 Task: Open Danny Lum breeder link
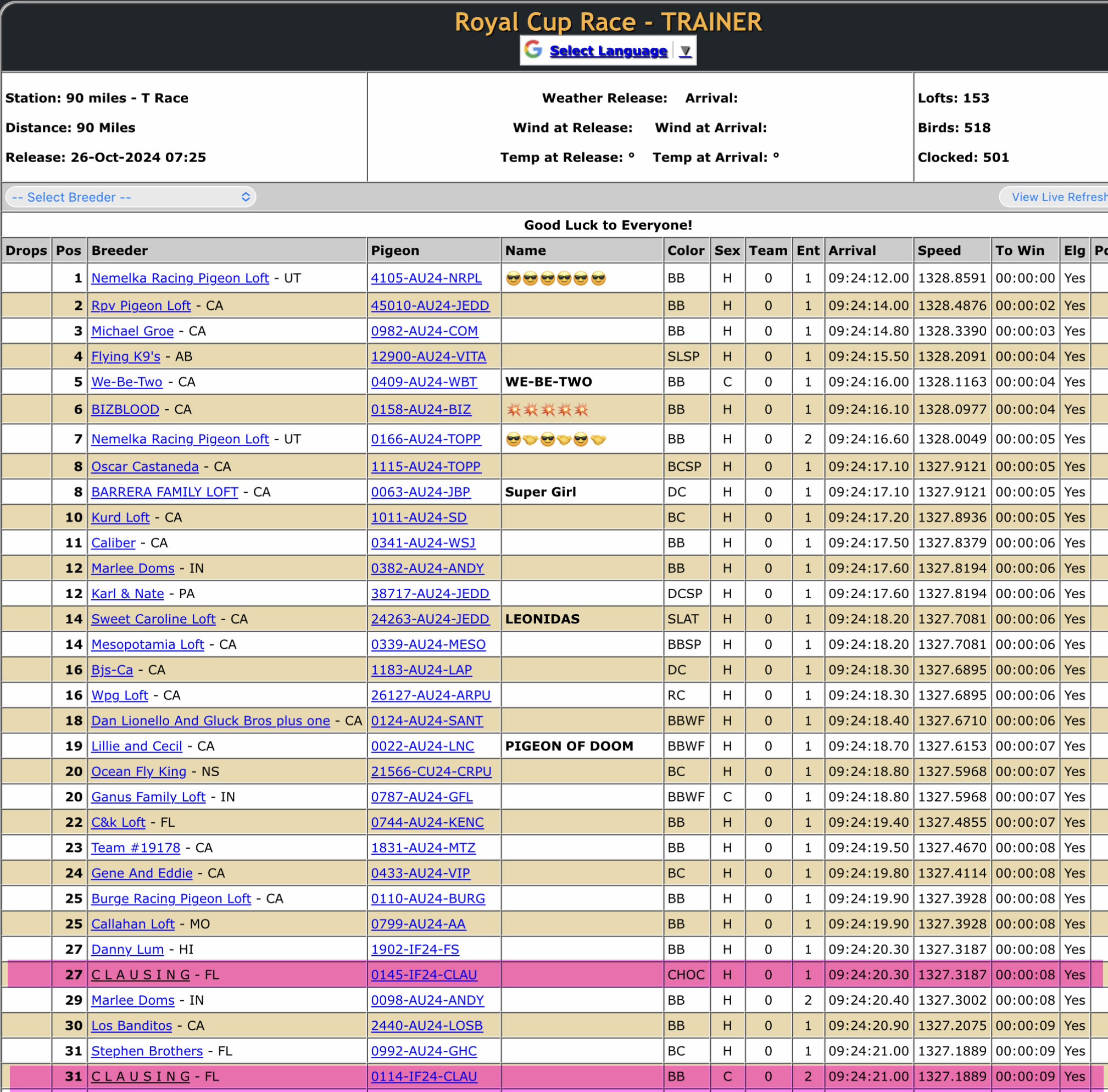127,949
